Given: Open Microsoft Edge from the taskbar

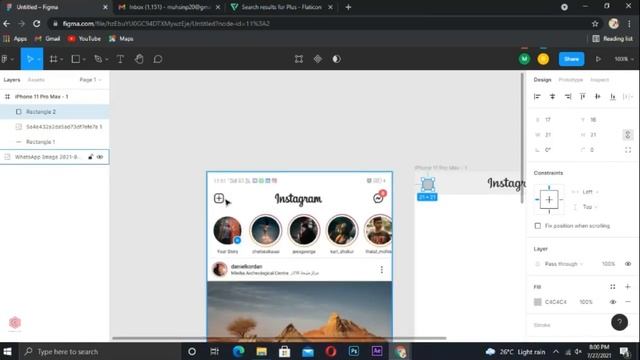Looking at the screenshot, I should coord(238,351).
